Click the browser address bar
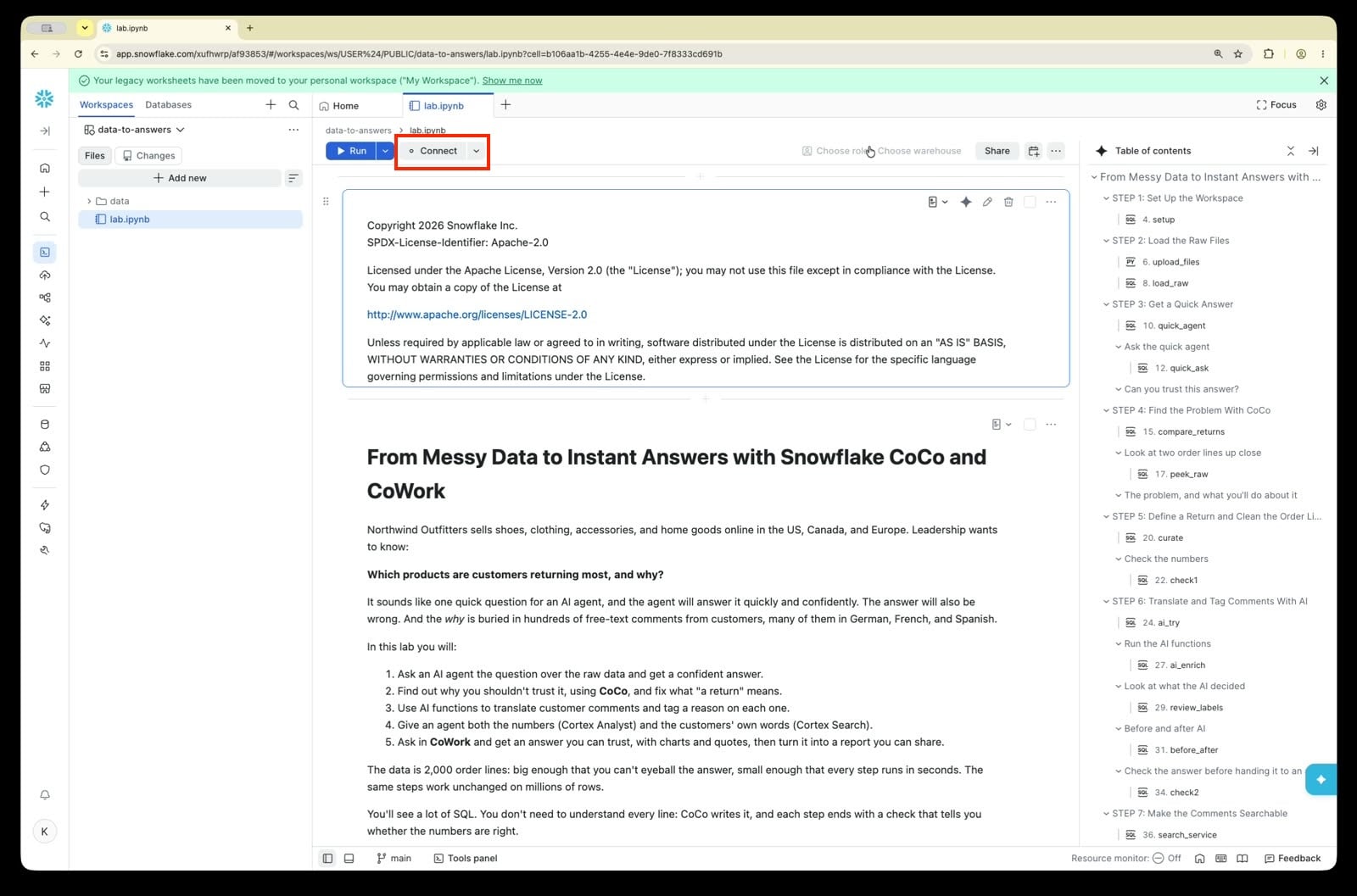The height and width of the screenshot is (896, 1357). (x=653, y=53)
